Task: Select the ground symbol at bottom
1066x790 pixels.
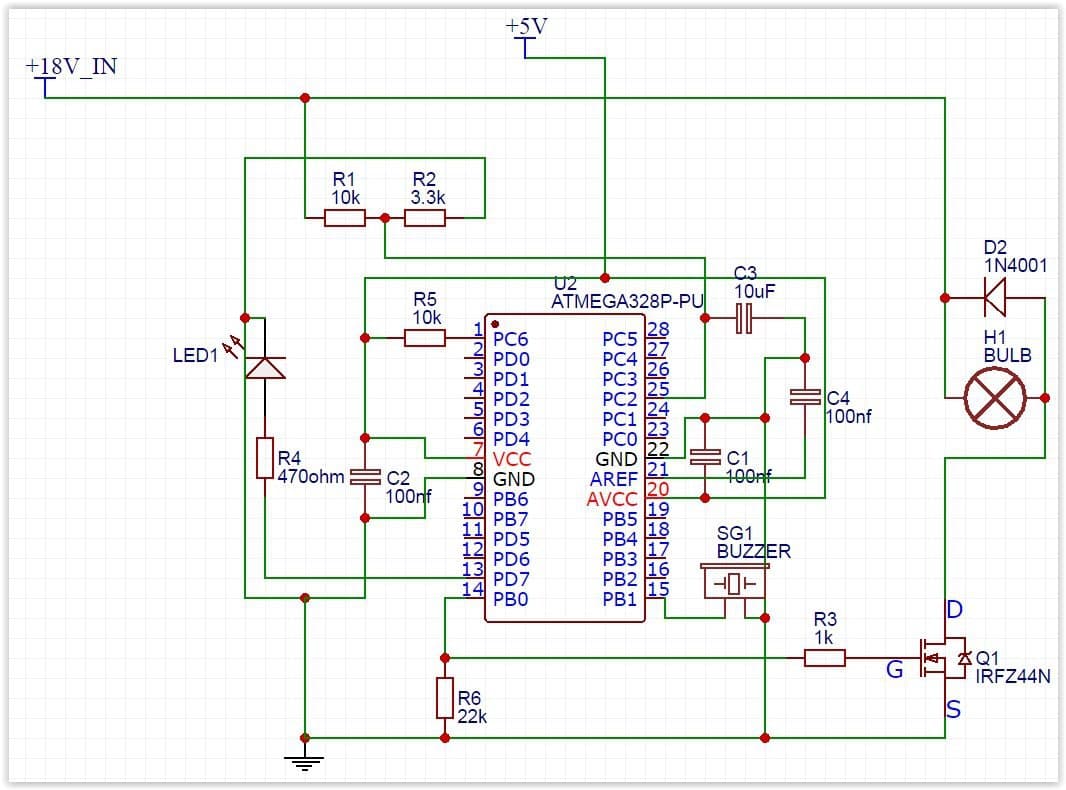Action: pyautogui.click(x=305, y=761)
